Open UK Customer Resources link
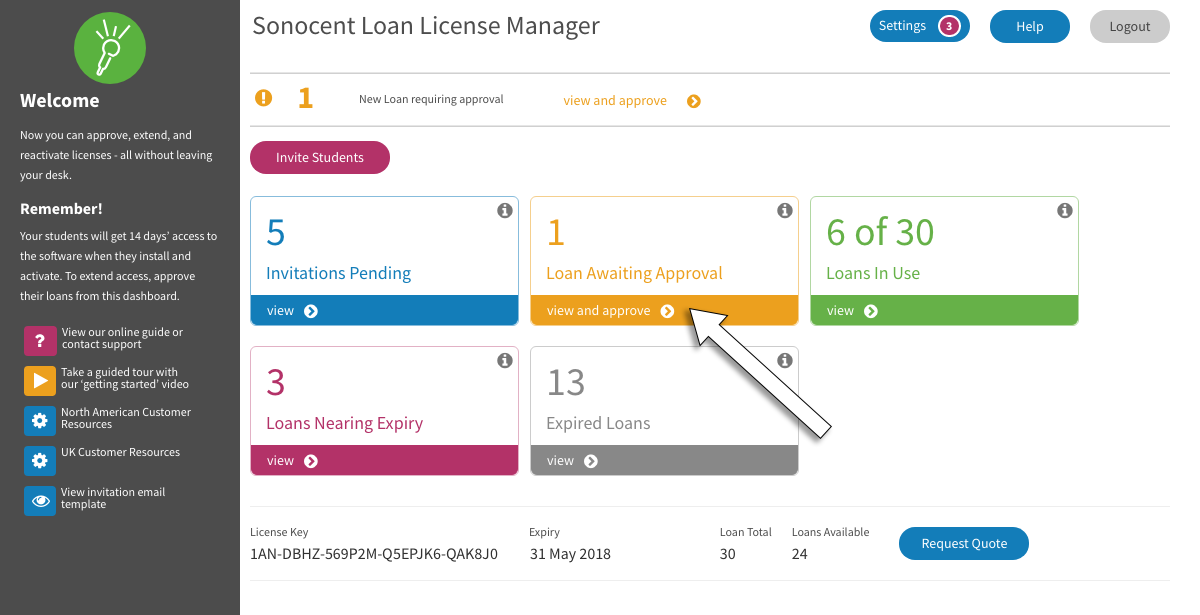This screenshot has width=1200, height=615. (120, 452)
